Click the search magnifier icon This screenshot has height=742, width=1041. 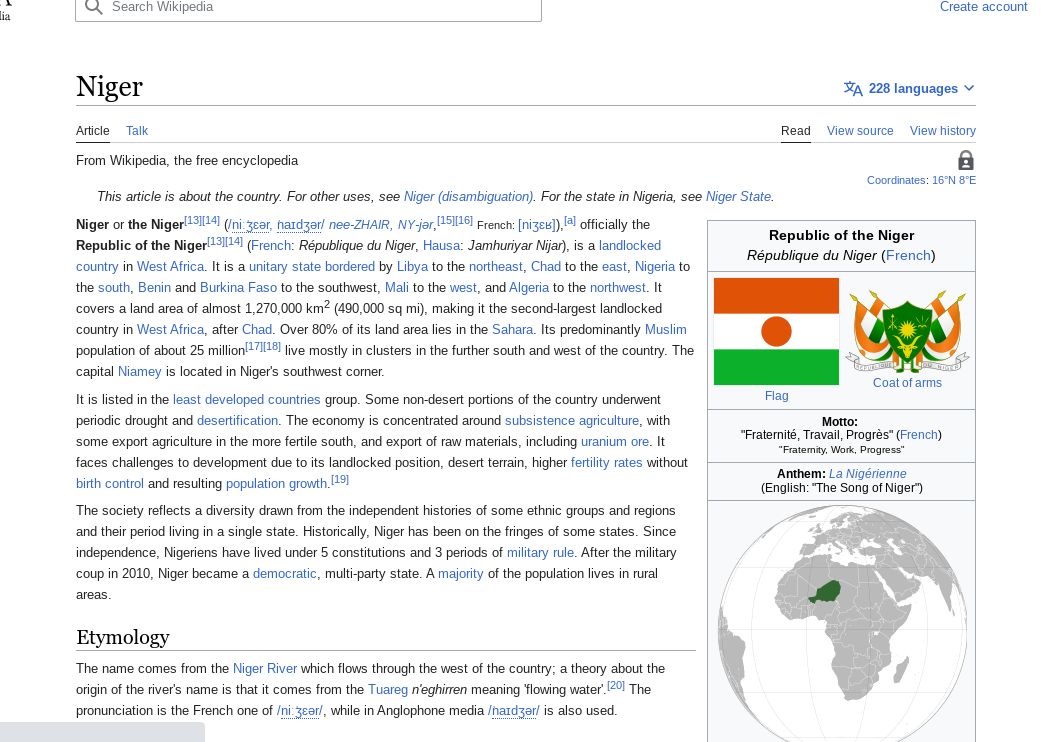94,8
